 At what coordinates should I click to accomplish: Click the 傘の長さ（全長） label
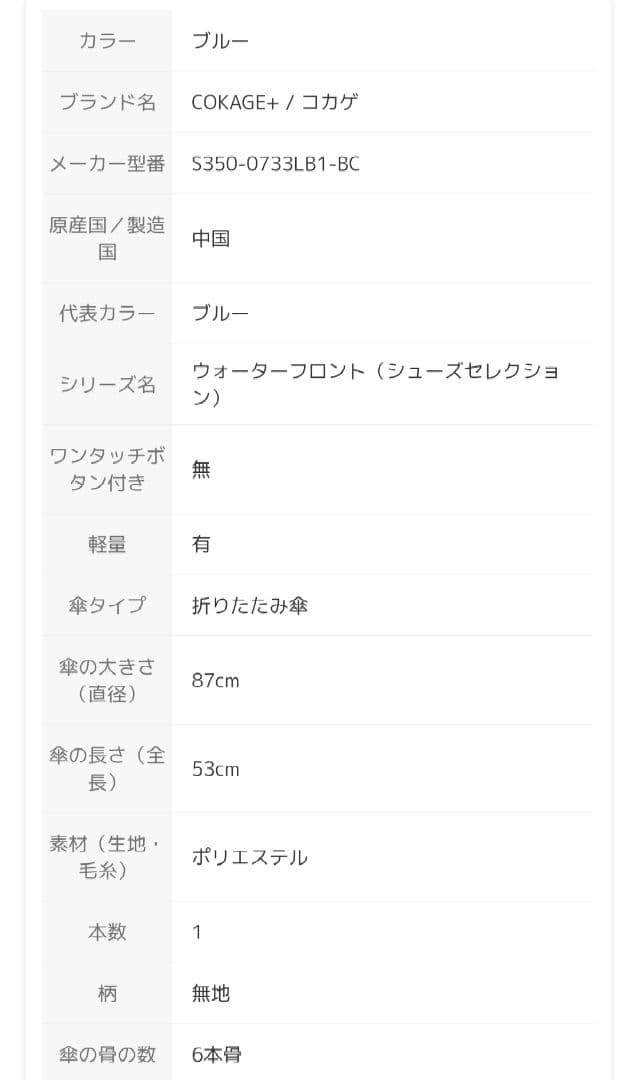point(107,768)
